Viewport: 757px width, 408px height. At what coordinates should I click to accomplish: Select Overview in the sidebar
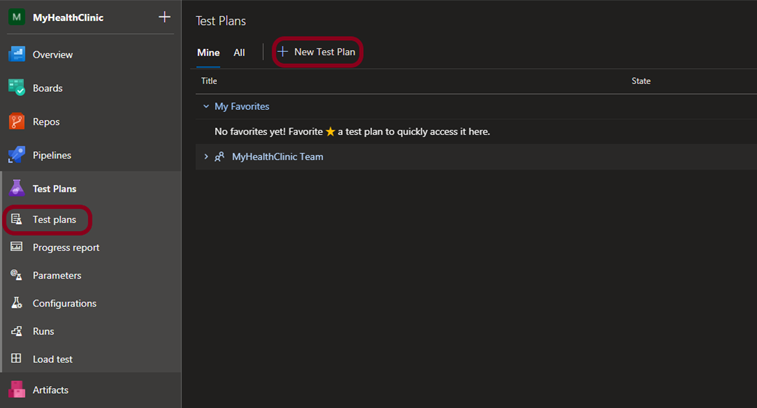coord(53,55)
